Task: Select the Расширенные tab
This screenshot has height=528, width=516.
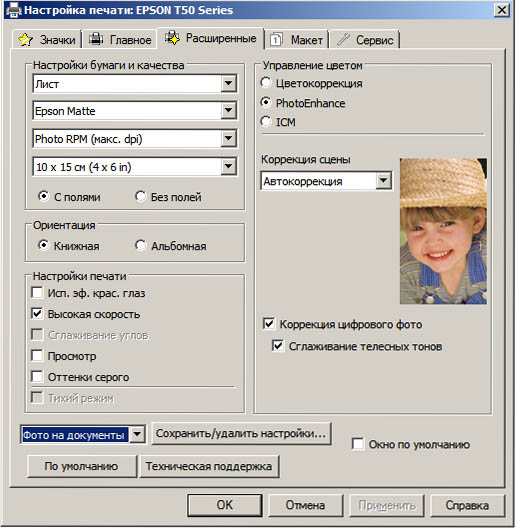Action: (x=211, y=38)
